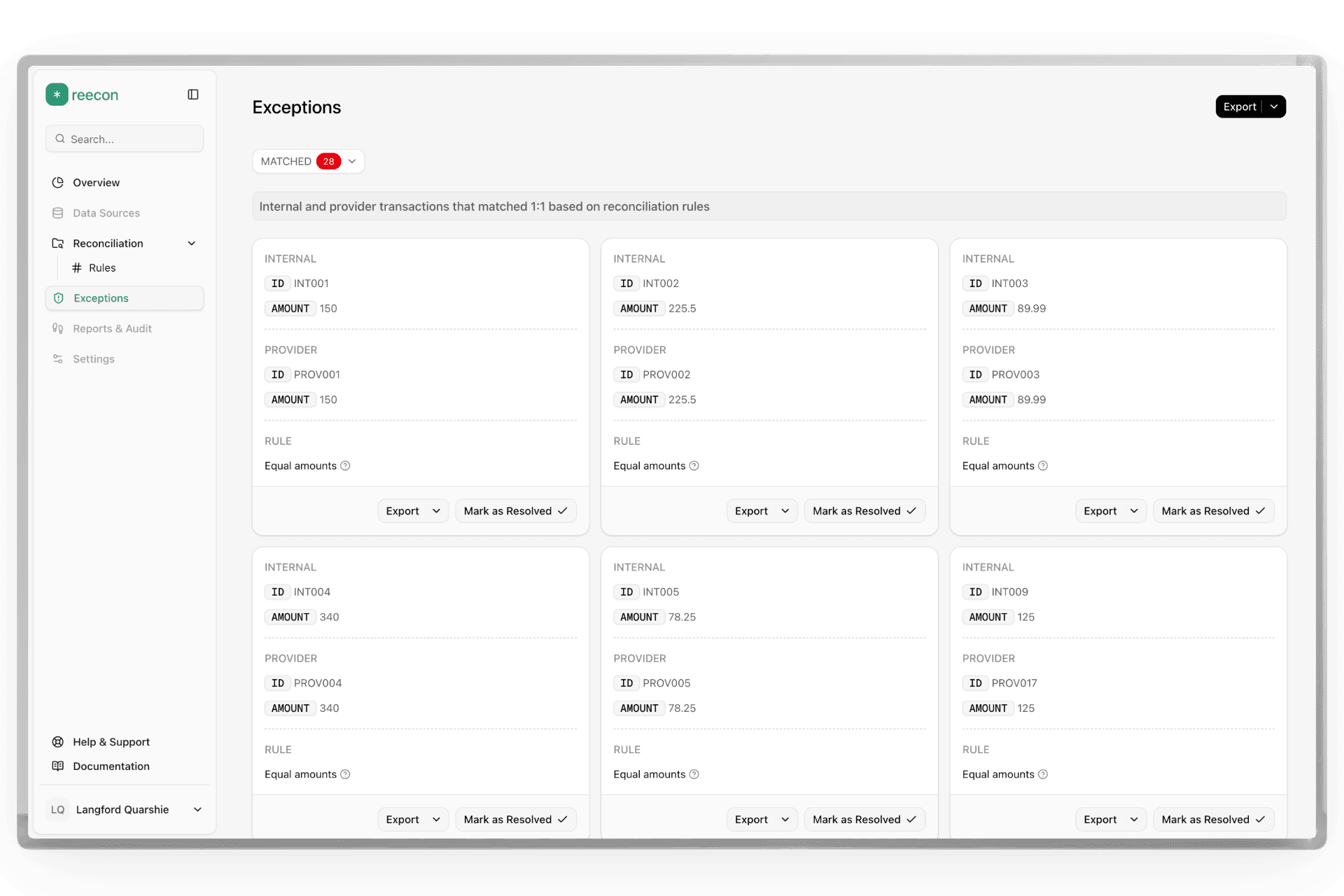Expand the Langford Quarshie account menu

[x=197, y=810]
